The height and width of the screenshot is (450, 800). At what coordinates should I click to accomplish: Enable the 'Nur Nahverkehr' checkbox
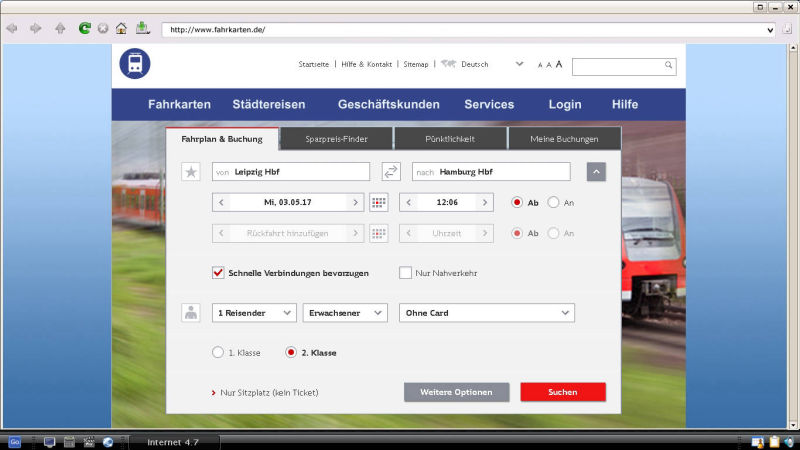[x=406, y=272]
